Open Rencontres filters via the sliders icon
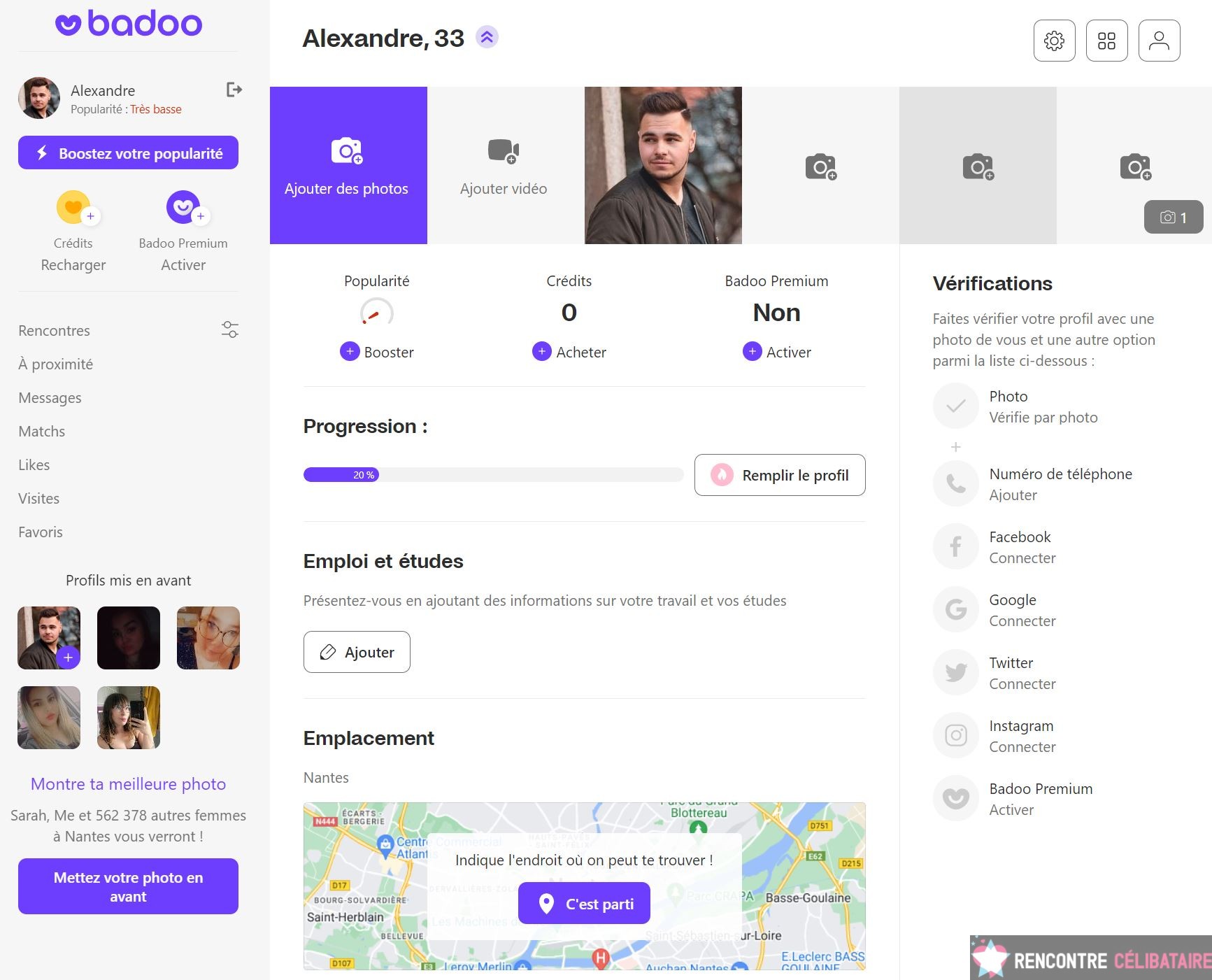 tap(229, 329)
